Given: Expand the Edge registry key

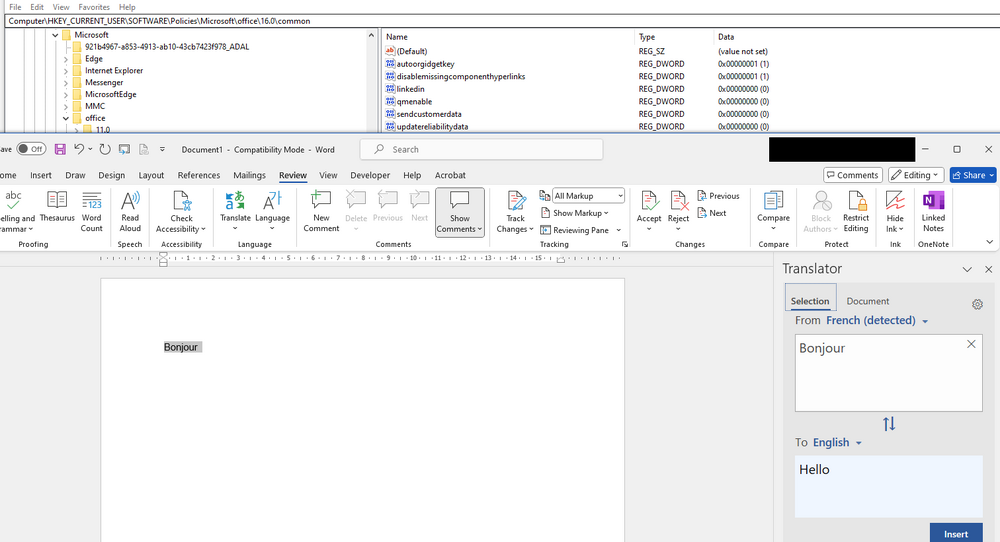Looking at the screenshot, I should 66,59.
